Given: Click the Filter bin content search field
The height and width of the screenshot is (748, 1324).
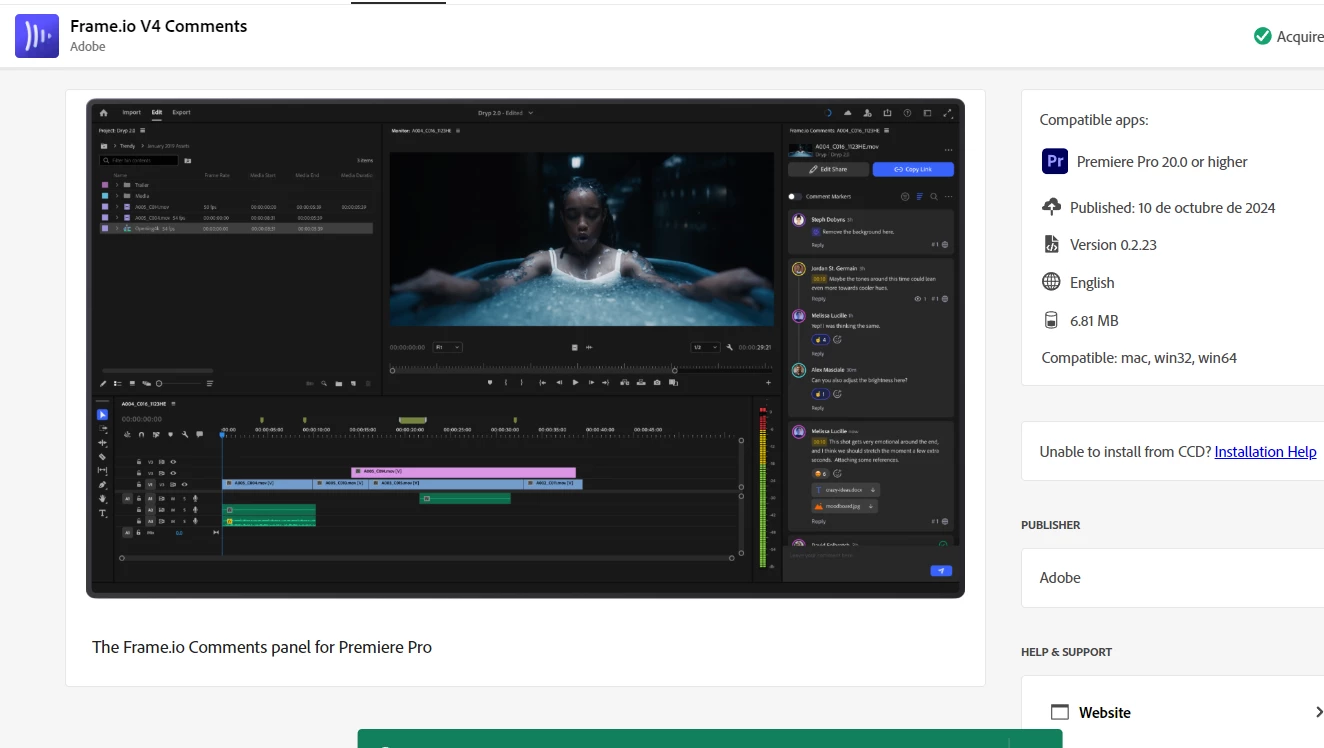Looking at the screenshot, I should click(139, 160).
